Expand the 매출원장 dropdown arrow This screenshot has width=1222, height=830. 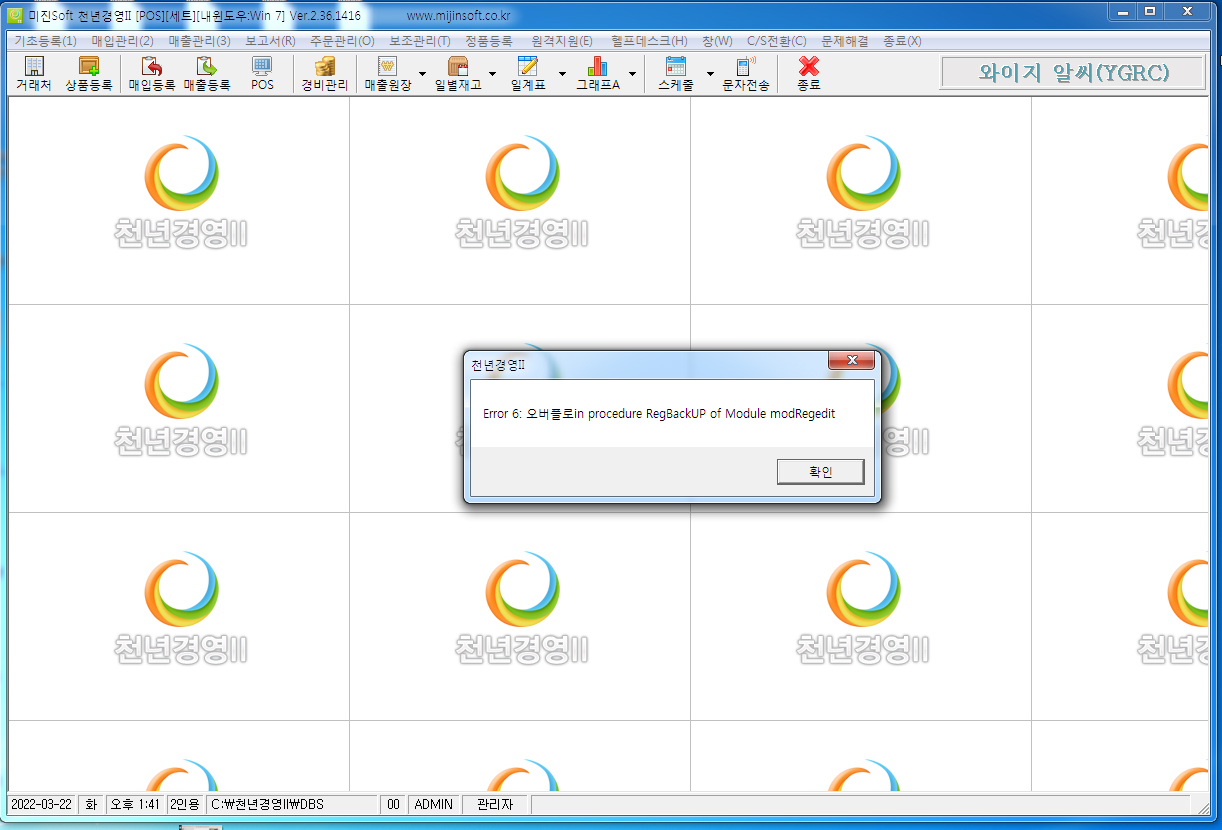422,74
